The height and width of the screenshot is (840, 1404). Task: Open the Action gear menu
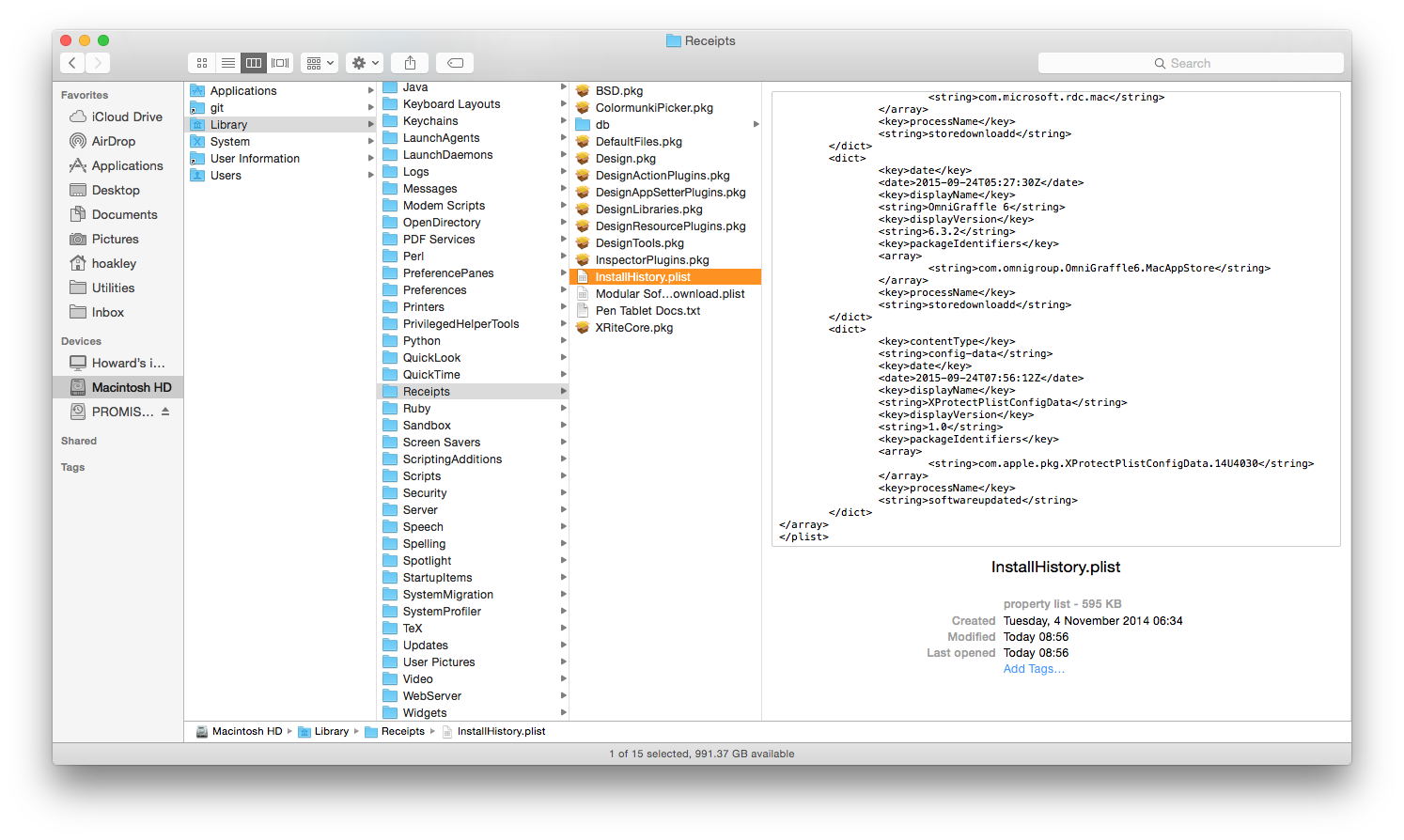(365, 63)
